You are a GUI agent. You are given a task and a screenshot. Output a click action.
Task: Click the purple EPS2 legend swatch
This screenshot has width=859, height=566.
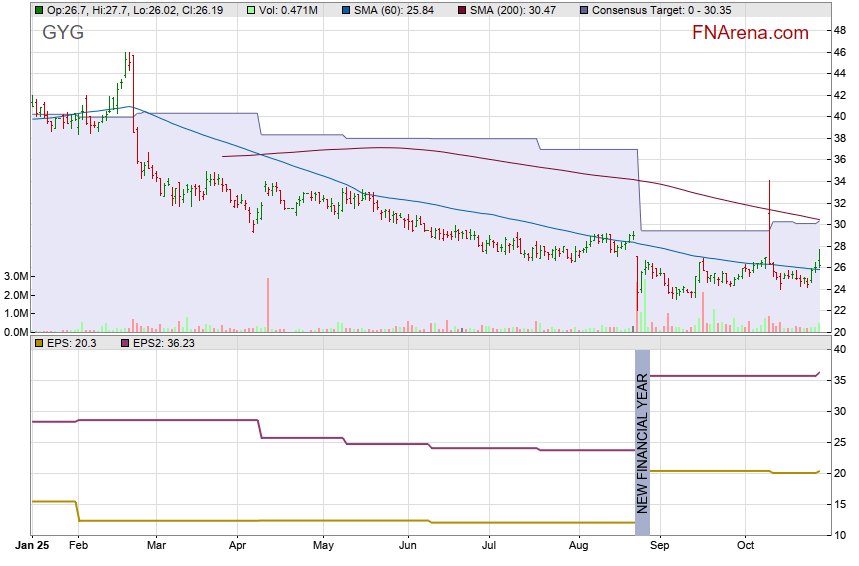click(x=127, y=343)
